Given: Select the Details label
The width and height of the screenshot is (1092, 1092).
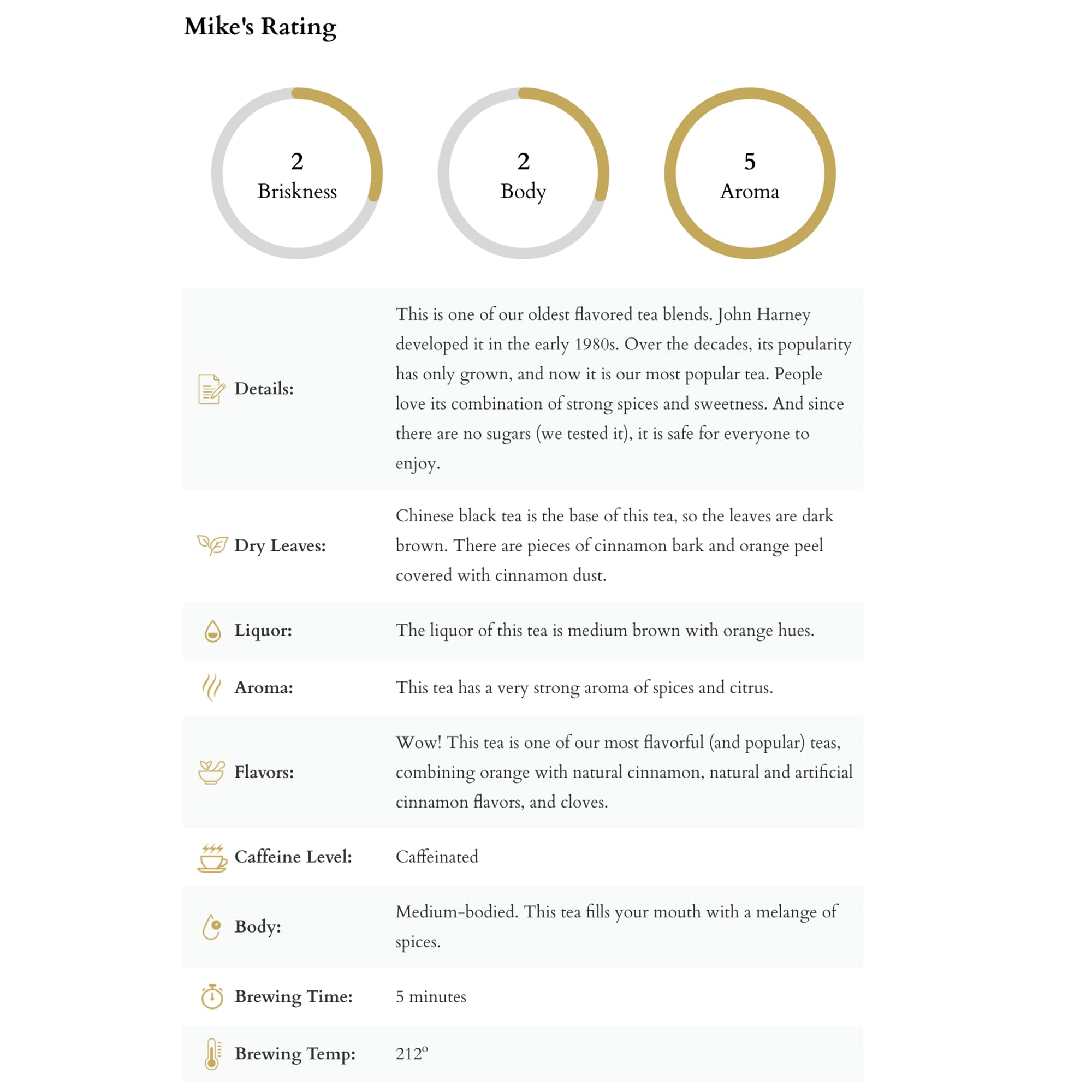Looking at the screenshot, I should 264,389.
